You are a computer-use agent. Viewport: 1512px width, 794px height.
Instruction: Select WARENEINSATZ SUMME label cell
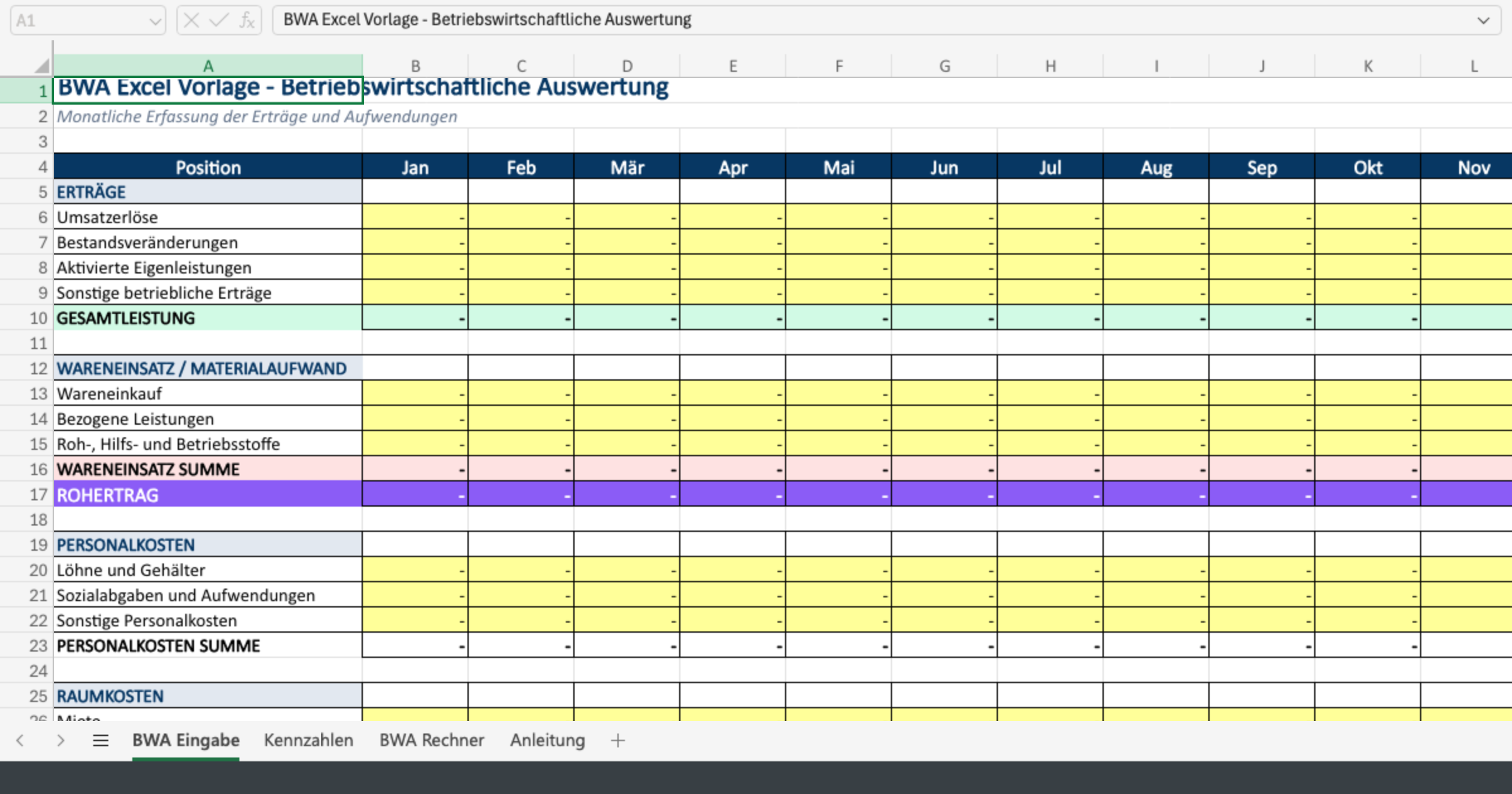click(x=208, y=469)
